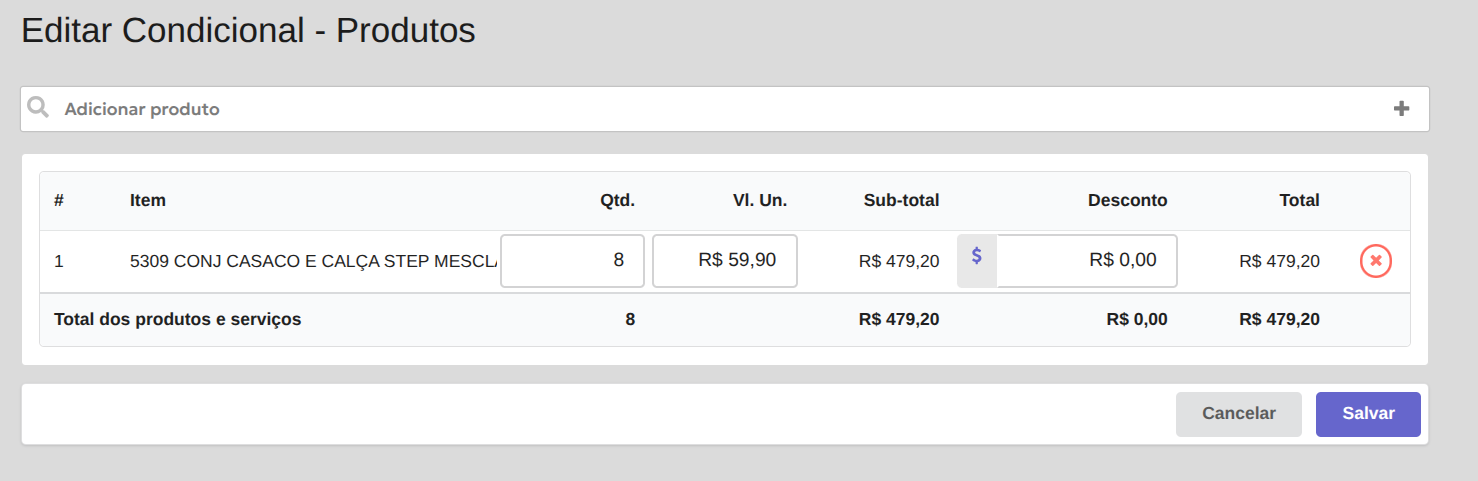Click the Qtd. column header
The image size is (1478, 481).
[x=617, y=200]
